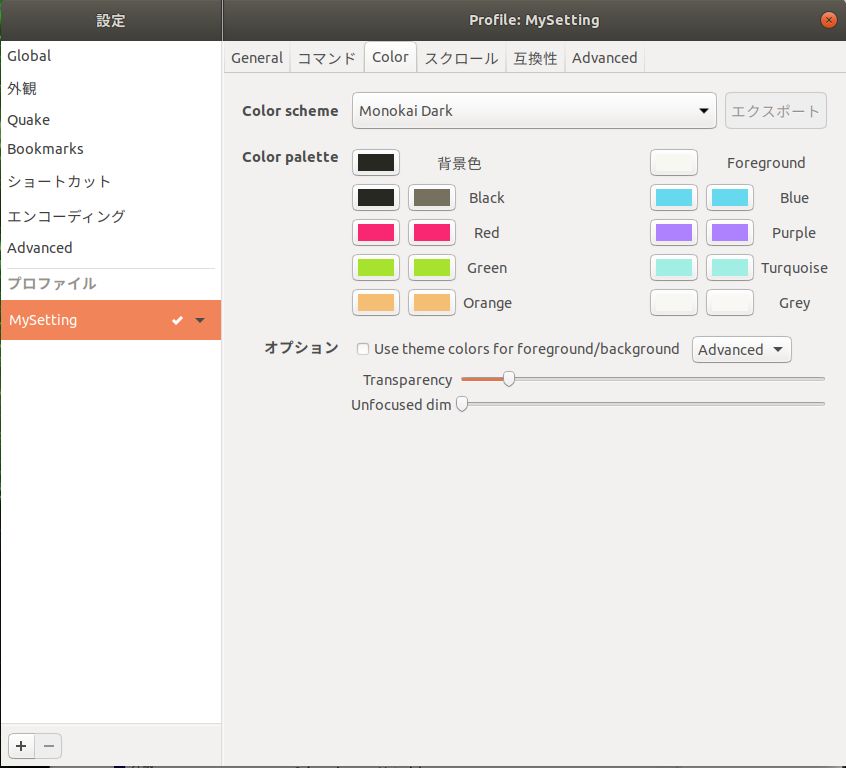Screen dimensions: 846x768
Task: Click the Unfocused dim slider handle
Action: coord(461,404)
